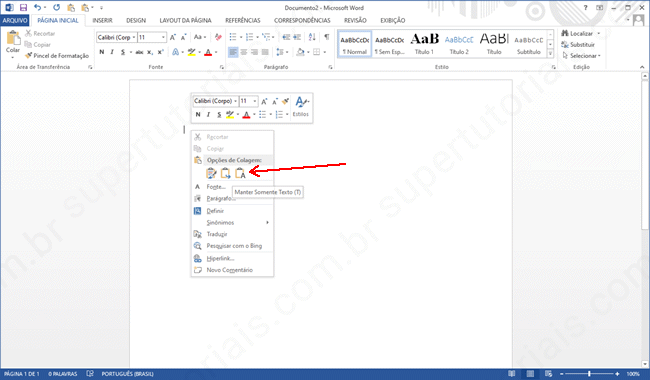The image size is (650, 380).
Task: Toggle subscript in ribbon
Action: pos(150,52)
